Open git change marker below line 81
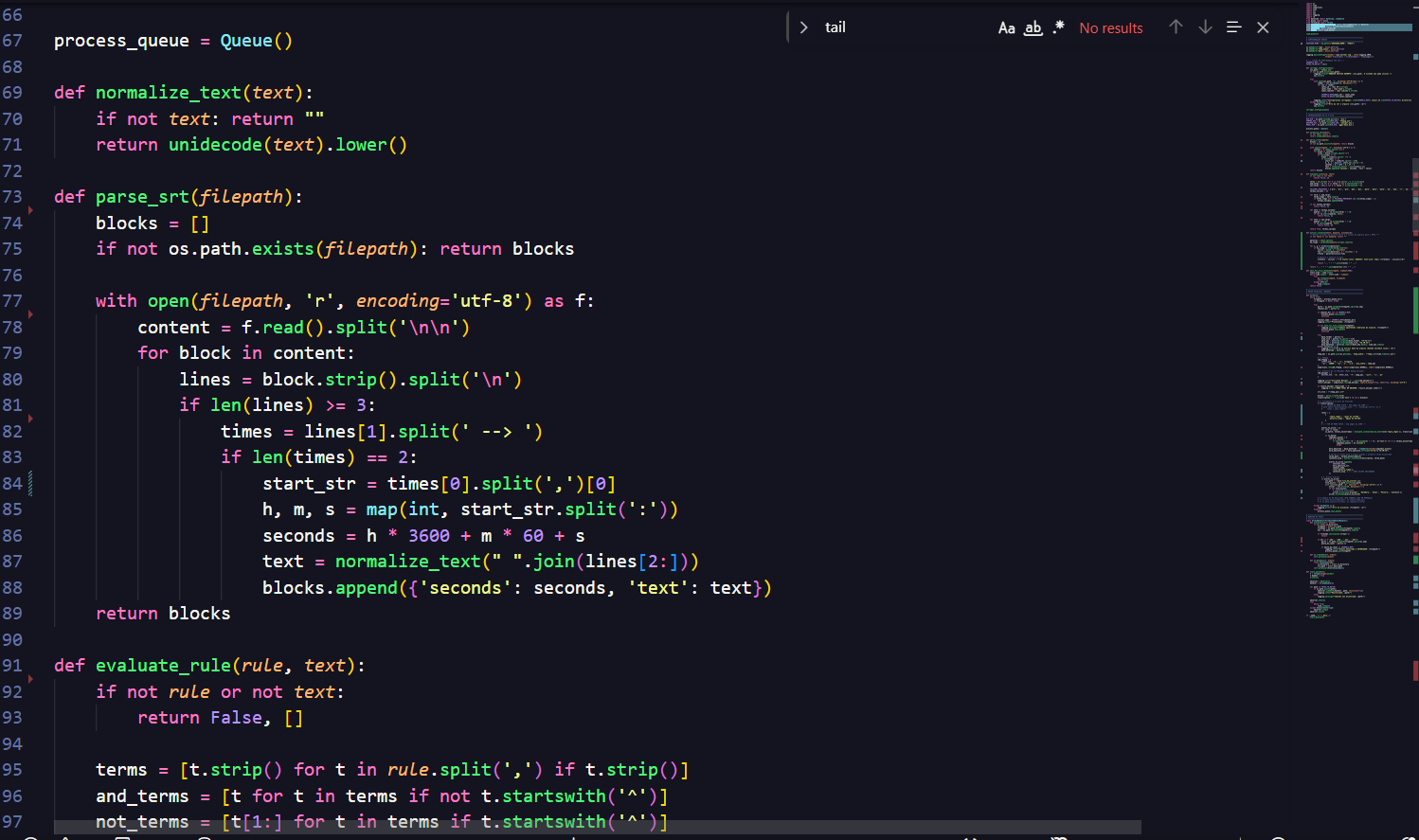 (x=30, y=419)
